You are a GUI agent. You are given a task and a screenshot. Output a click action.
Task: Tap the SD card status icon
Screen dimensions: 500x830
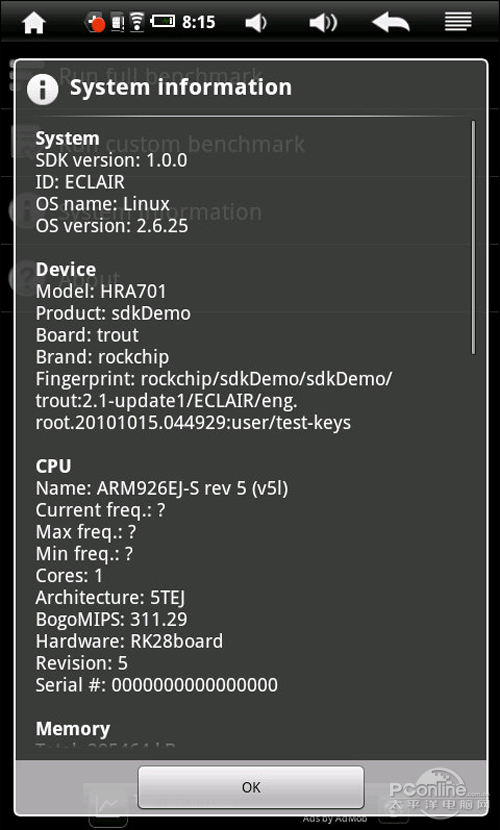click(118, 23)
